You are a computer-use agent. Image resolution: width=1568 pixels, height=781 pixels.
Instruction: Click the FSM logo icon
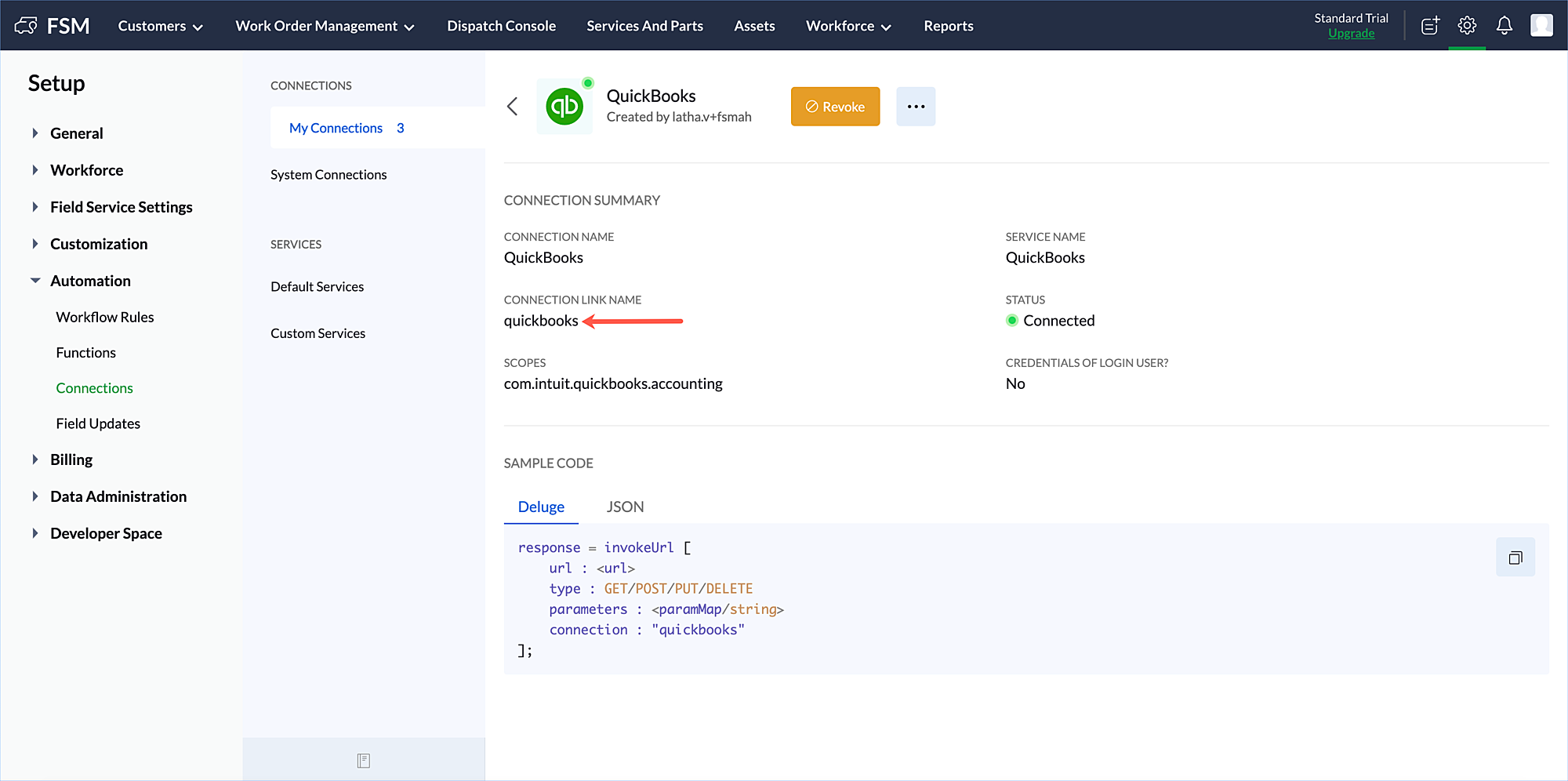pyautogui.click(x=26, y=26)
